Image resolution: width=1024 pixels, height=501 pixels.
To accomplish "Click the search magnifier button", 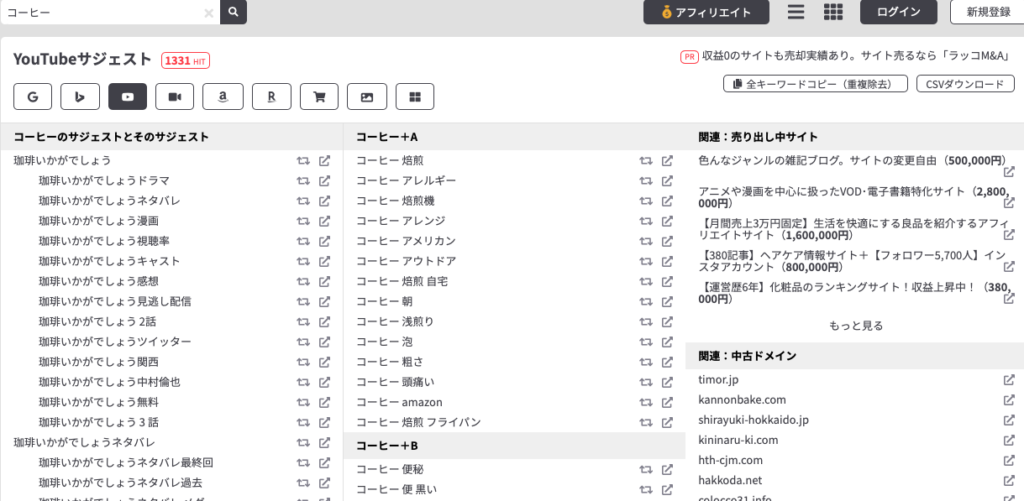I will 233,12.
